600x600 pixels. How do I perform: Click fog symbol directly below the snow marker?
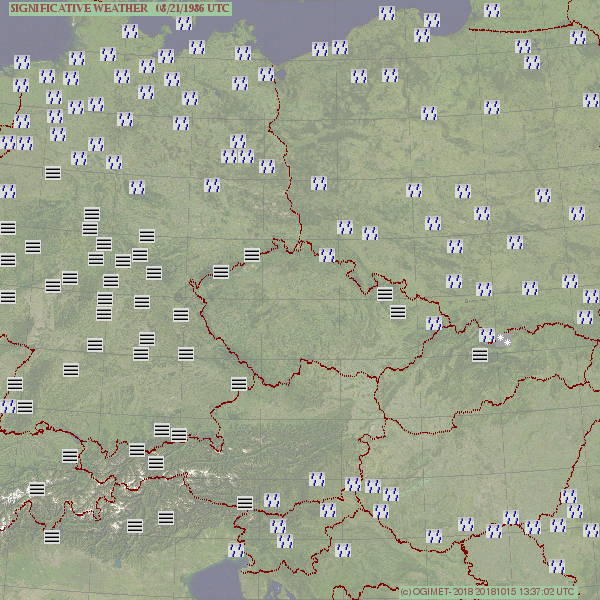tap(480, 354)
